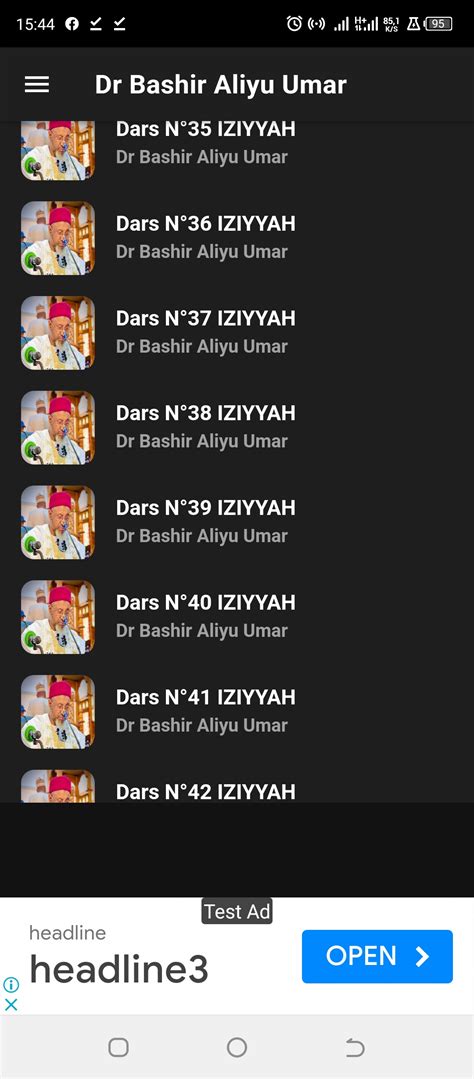Tap Dars N°42 IZIYYAH title

pyautogui.click(x=206, y=791)
